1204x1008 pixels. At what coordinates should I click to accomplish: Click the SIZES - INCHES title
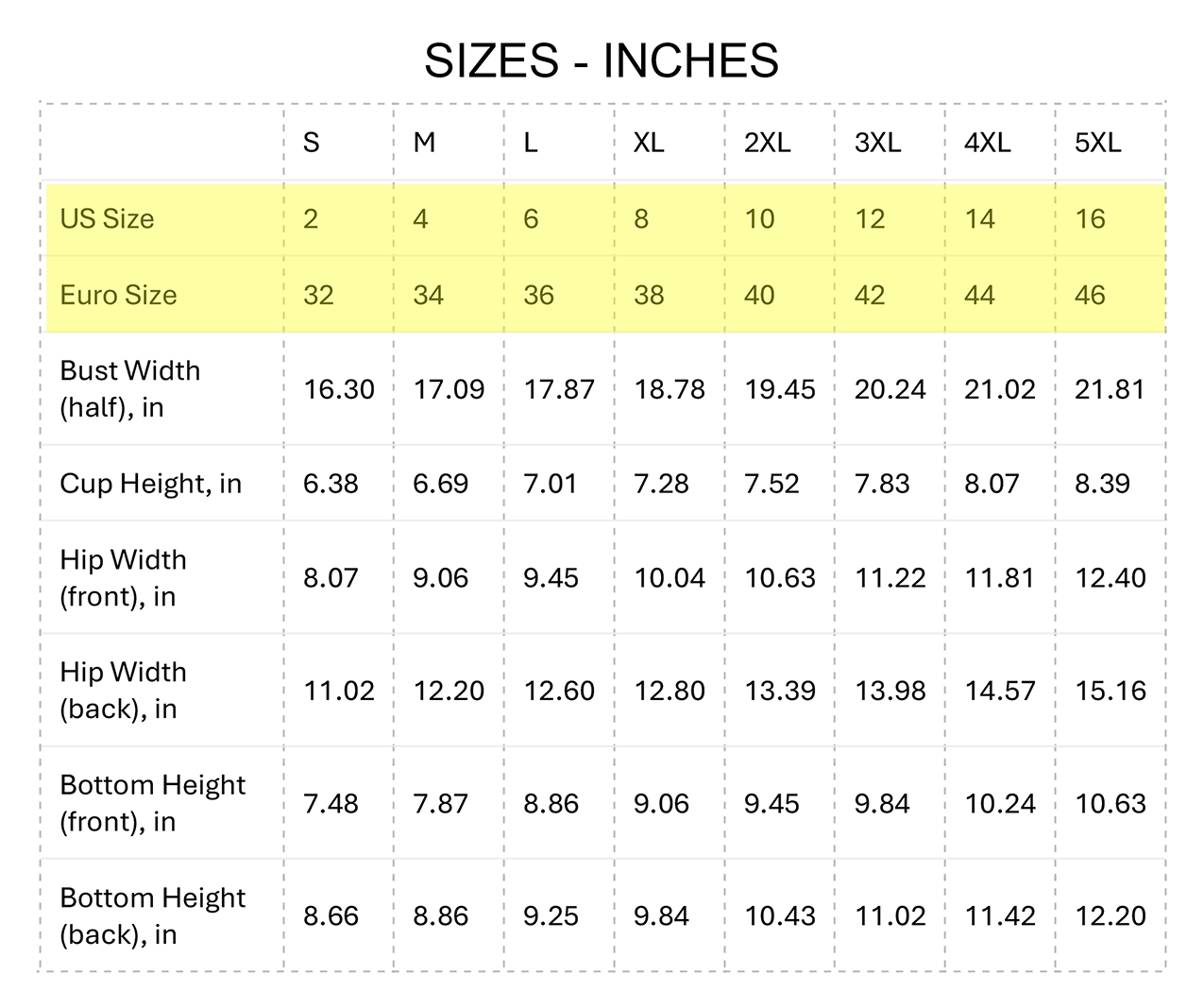[x=601, y=61]
